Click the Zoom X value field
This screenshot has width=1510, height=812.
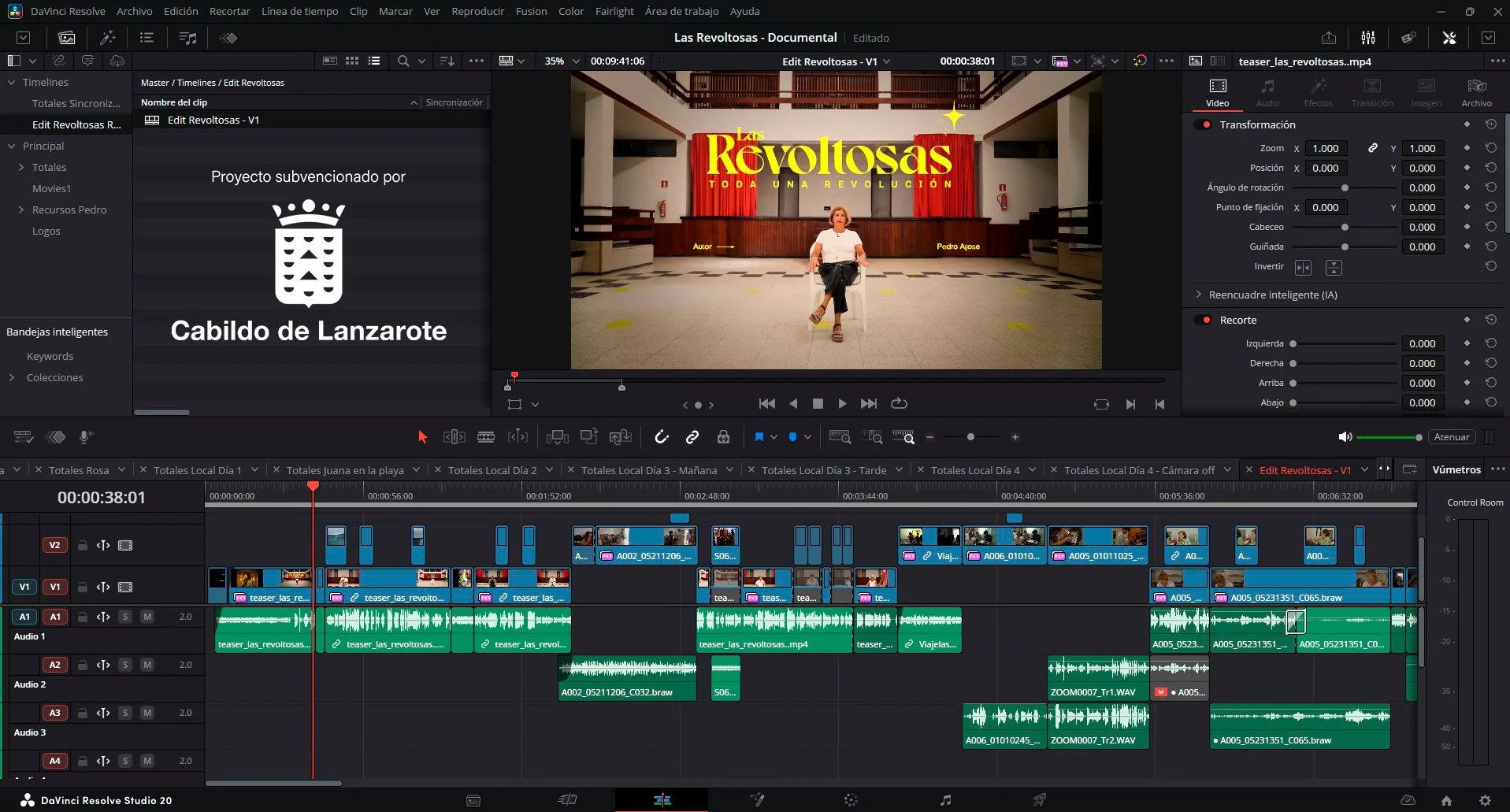1326,148
